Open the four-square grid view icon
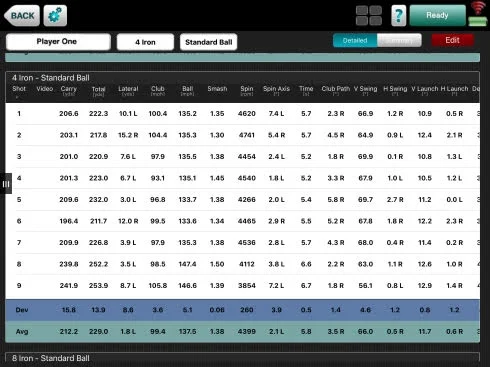 tap(369, 15)
